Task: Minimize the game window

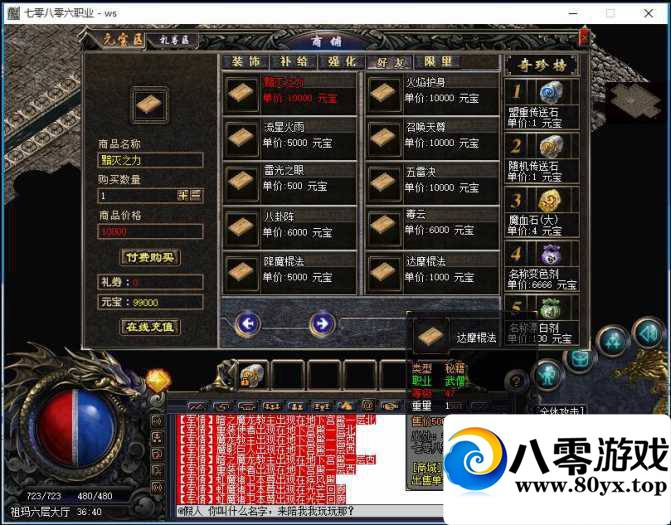Action: click(x=573, y=13)
